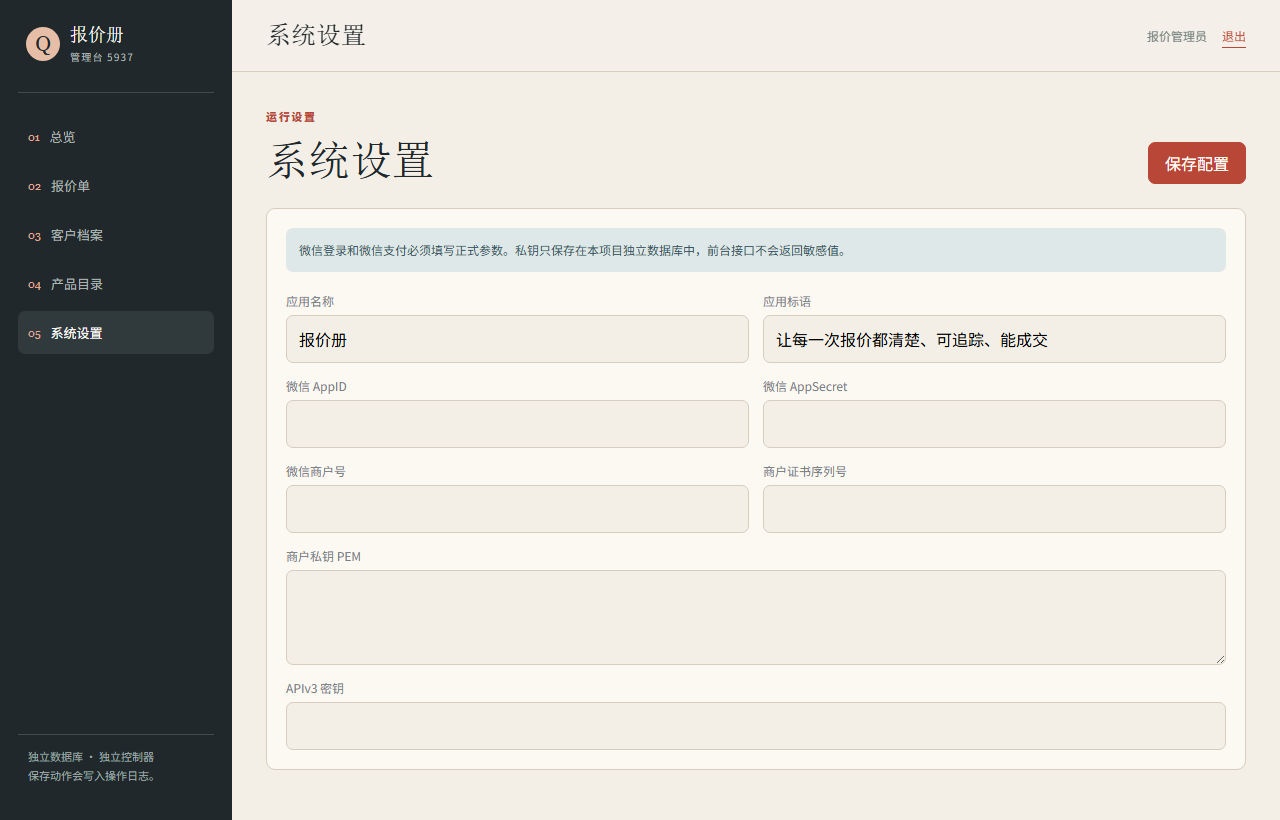Open the 总览 overview page
Image resolution: width=1280 pixels, height=820 pixels.
click(116, 137)
